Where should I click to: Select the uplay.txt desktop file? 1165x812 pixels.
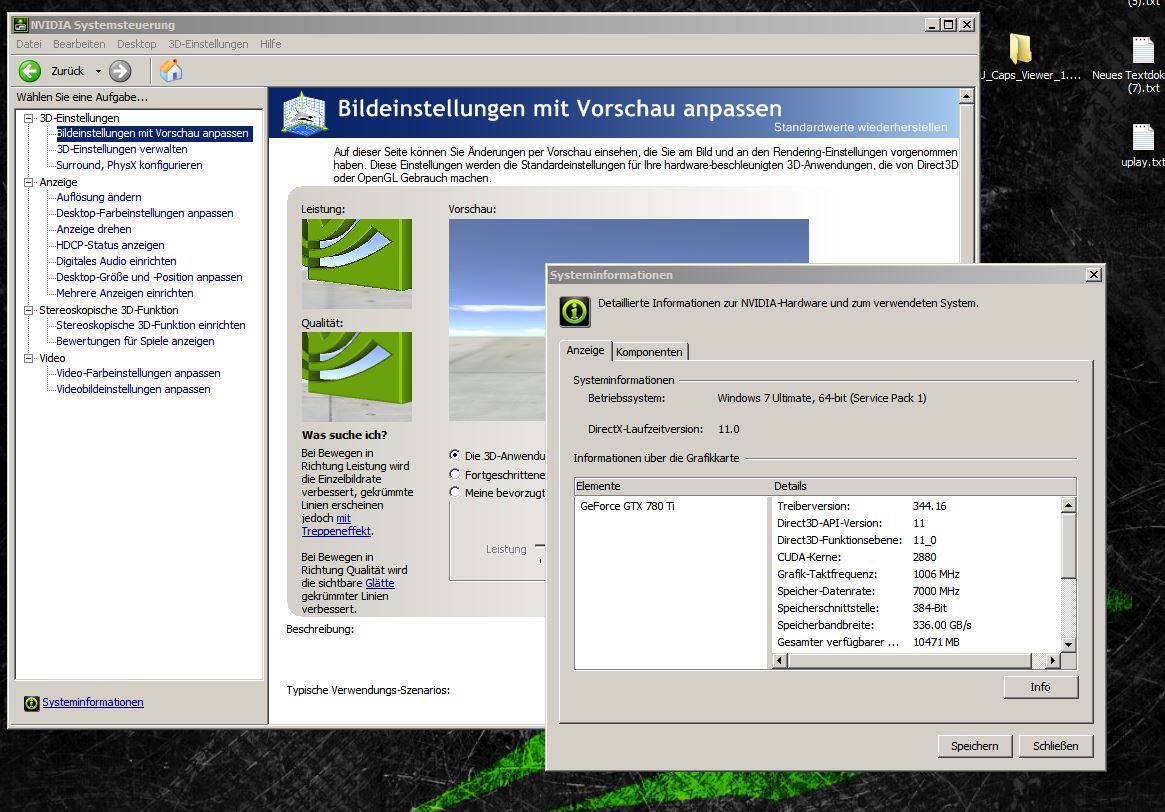(x=1143, y=137)
